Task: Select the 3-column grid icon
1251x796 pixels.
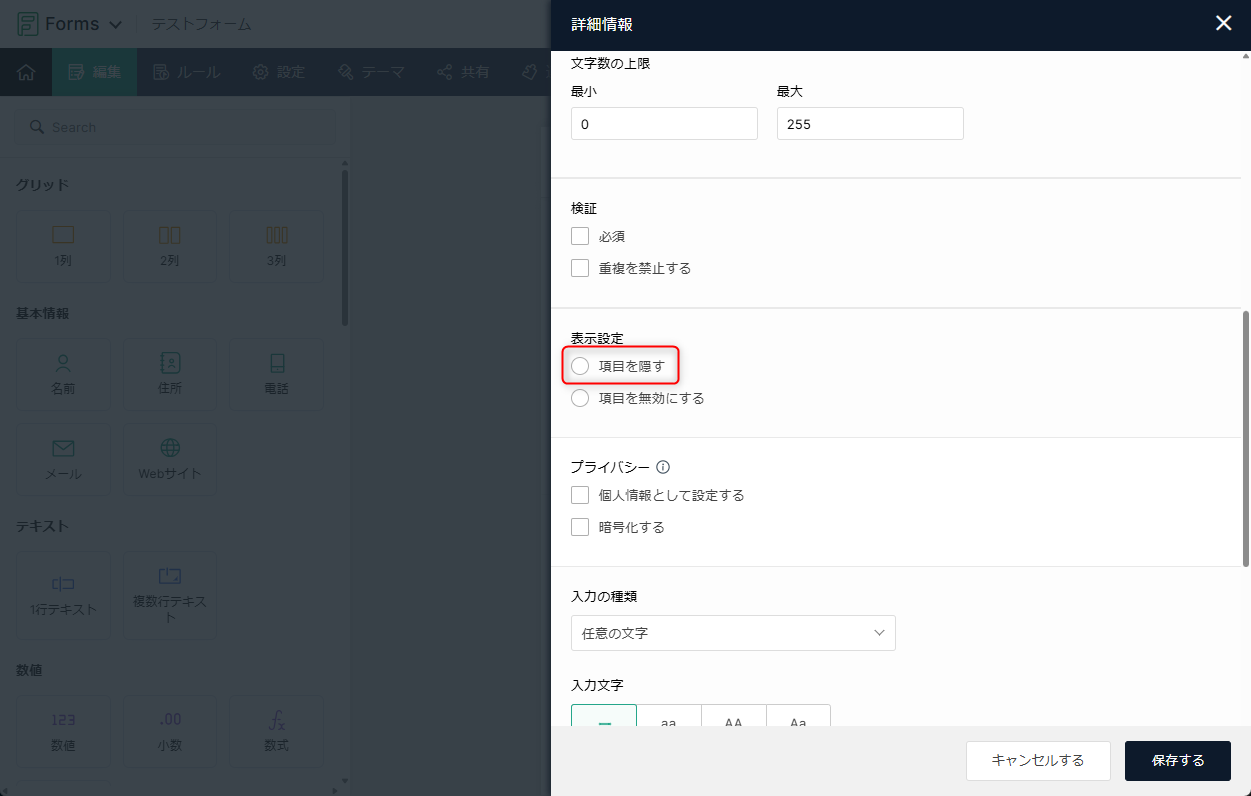Action: pyautogui.click(x=276, y=236)
